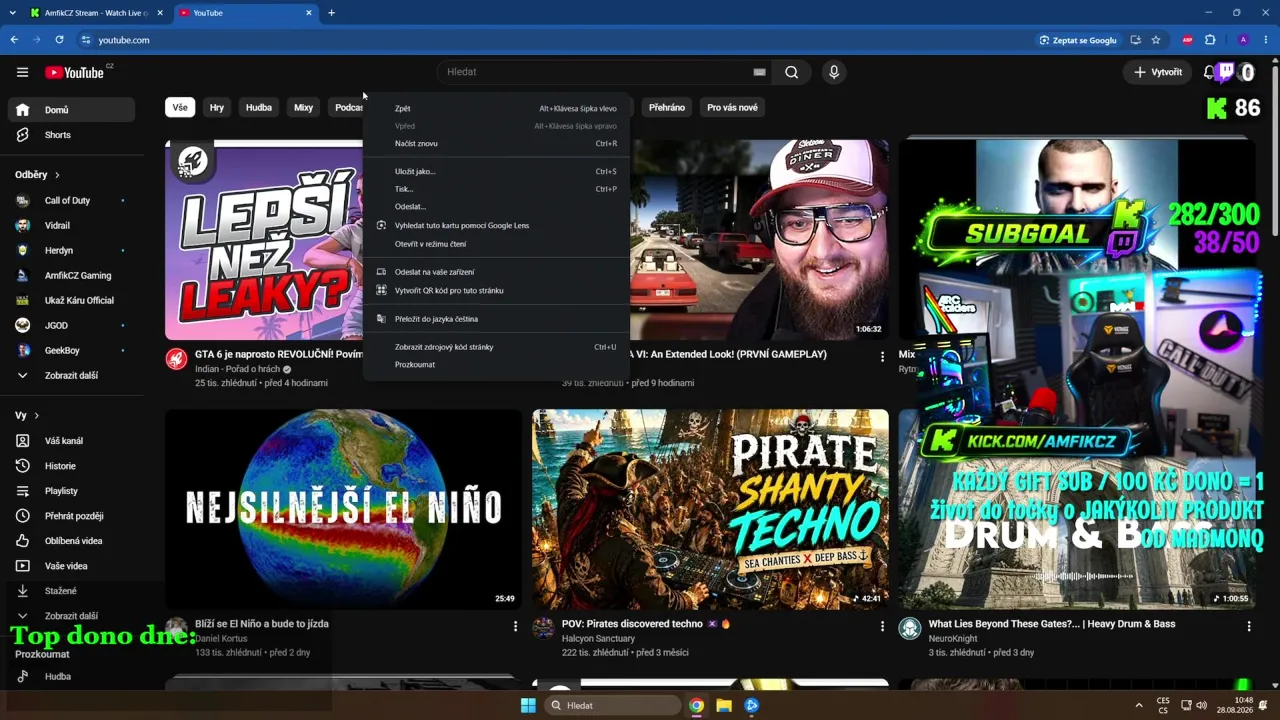Click the magnifier search button on YouTube
1280x720 pixels.
tap(792, 72)
